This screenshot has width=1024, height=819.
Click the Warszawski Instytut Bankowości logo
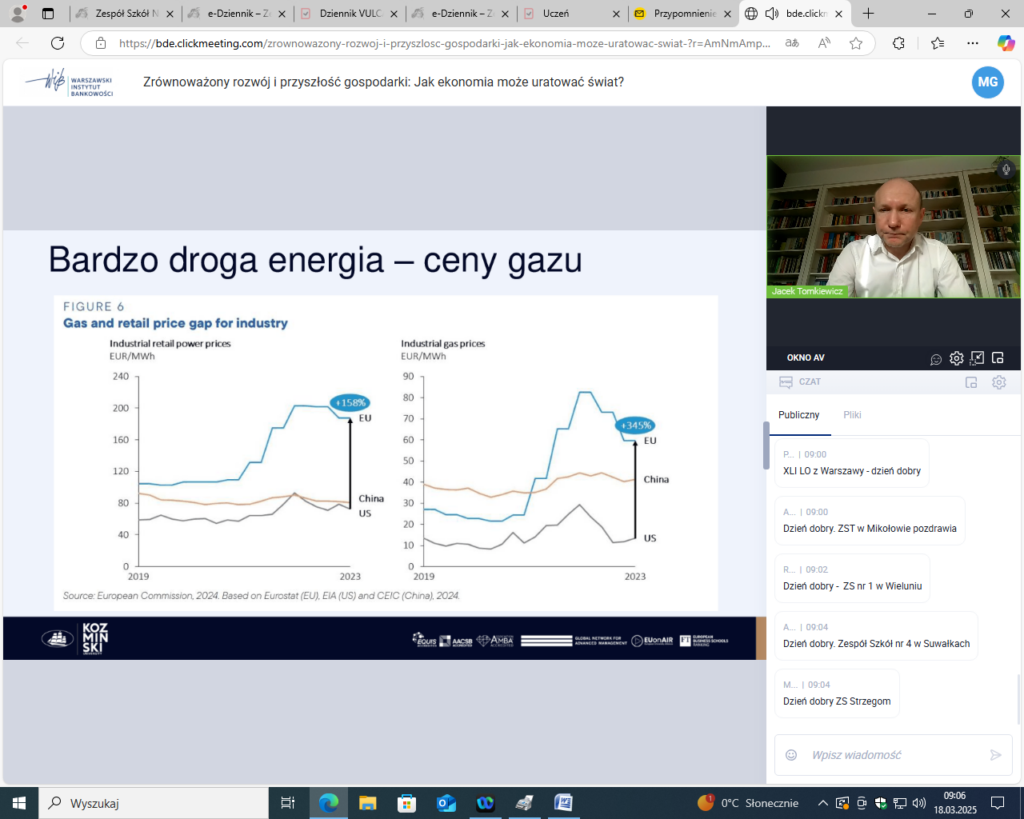(70, 83)
